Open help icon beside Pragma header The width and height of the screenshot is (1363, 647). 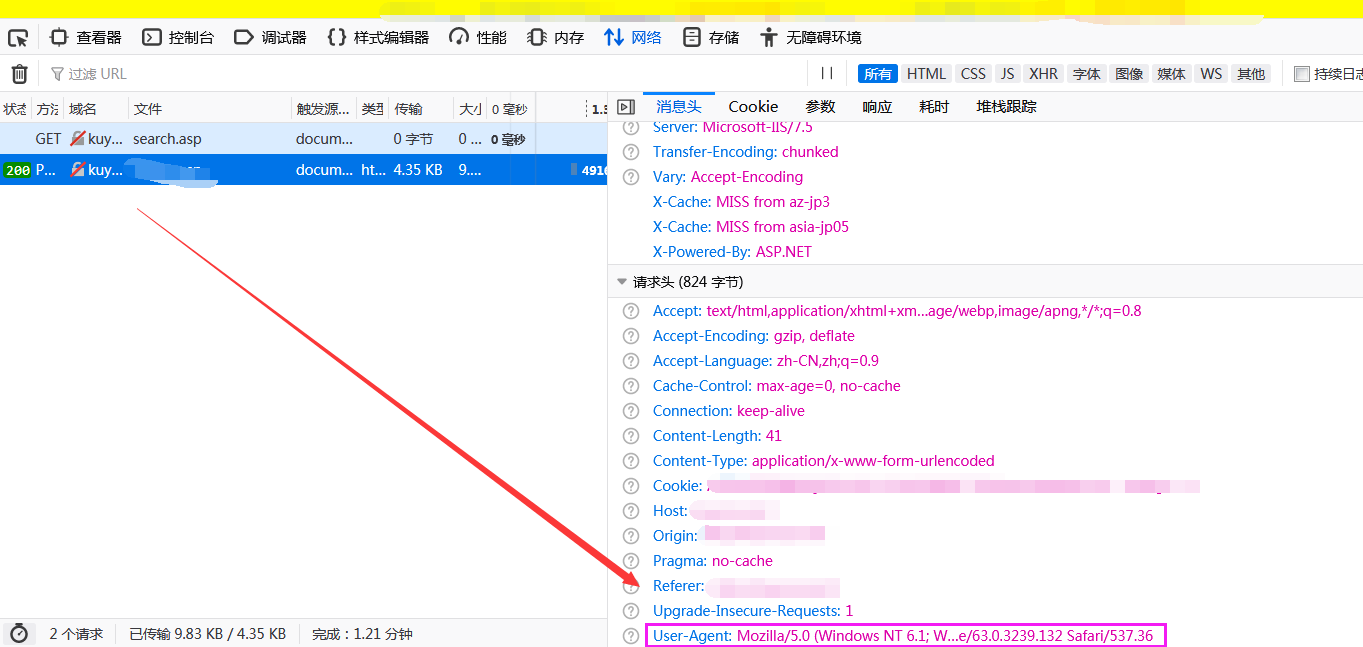(x=630, y=561)
